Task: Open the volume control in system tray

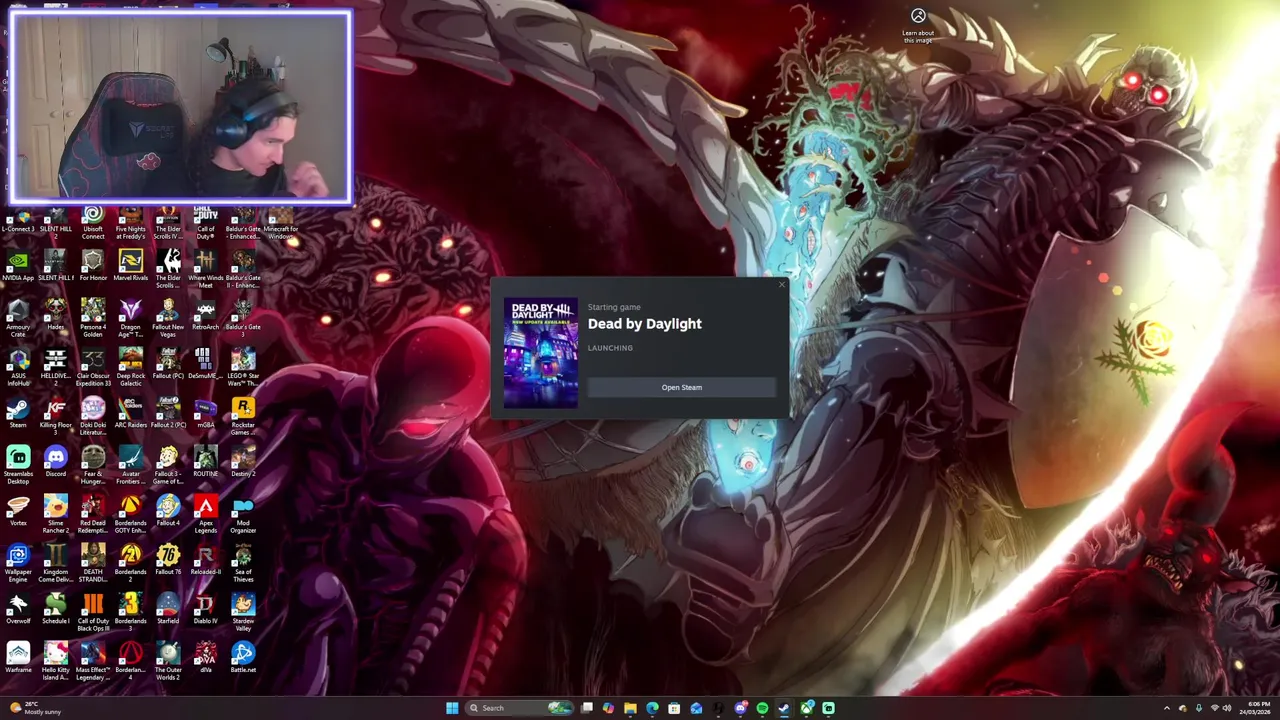Action: [1229, 708]
